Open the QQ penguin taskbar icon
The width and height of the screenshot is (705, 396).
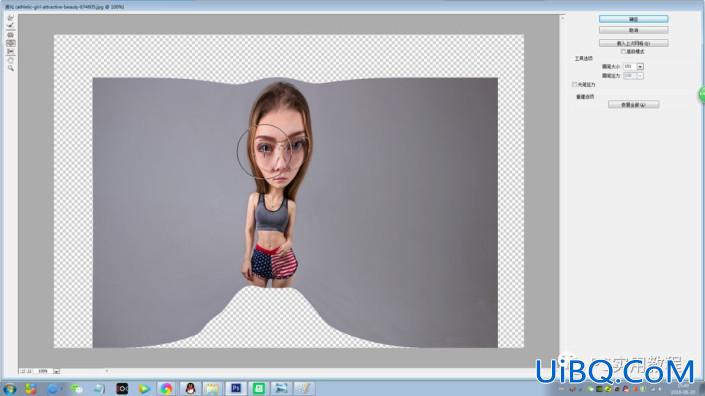pyautogui.click(x=190, y=388)
